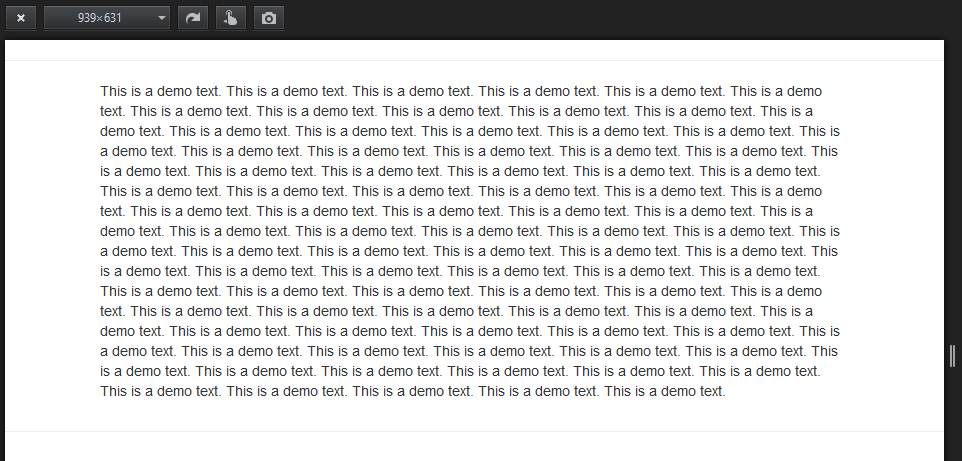The height and width of the screenshot is (461, 962).
Task: Rotate the responsive viewport orientation
Action: [x=193, y=18]
